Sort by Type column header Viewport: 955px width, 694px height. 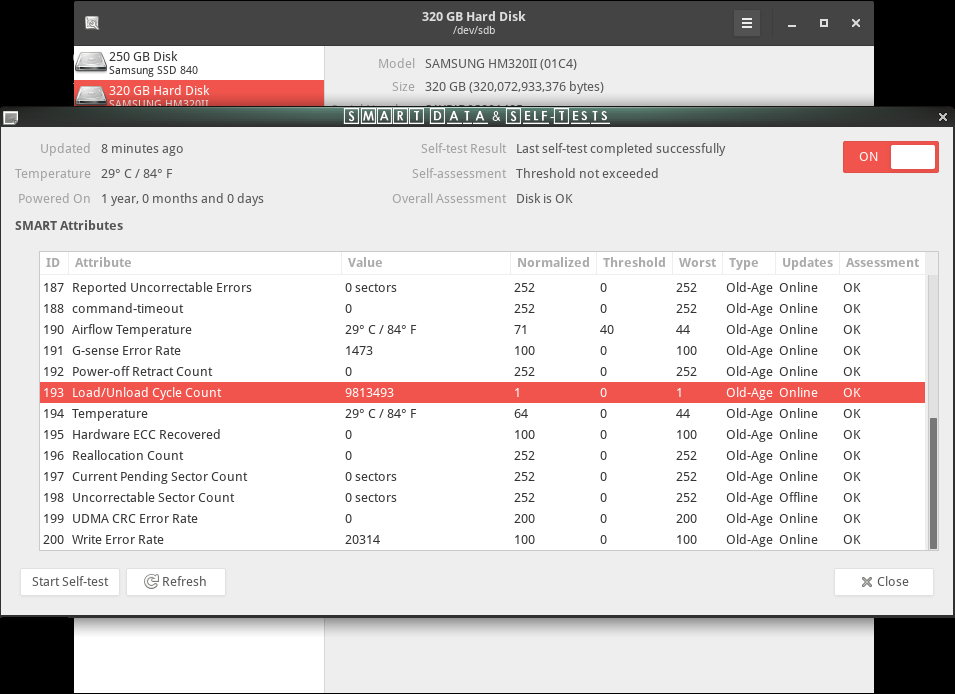coord(749,263)
